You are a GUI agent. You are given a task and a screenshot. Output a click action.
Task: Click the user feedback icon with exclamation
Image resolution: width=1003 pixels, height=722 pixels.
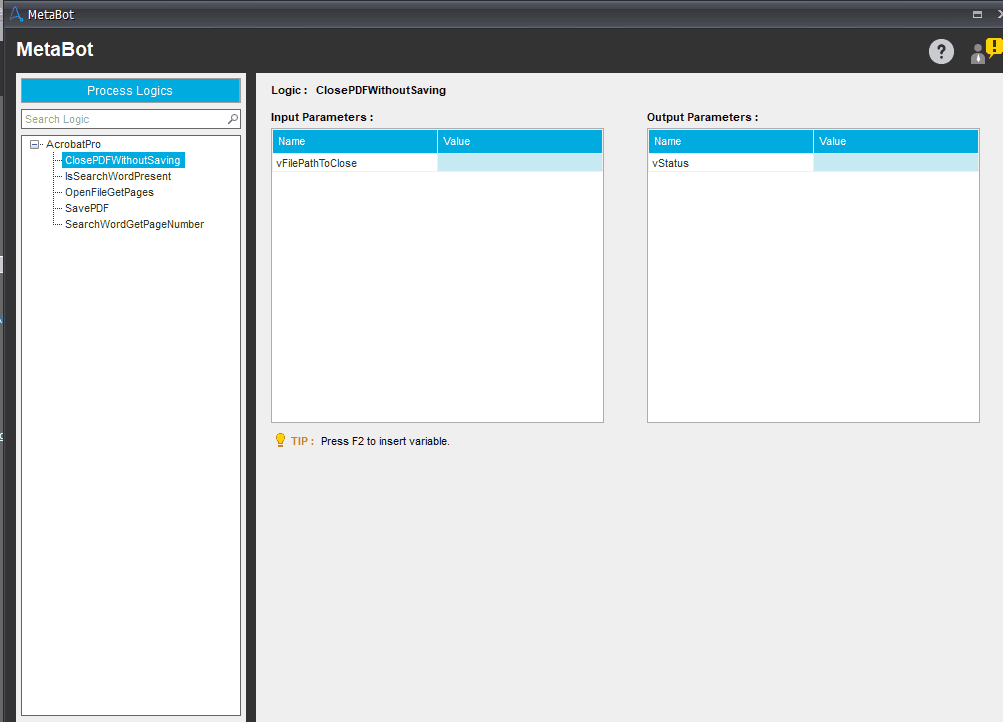pos(986,51)
